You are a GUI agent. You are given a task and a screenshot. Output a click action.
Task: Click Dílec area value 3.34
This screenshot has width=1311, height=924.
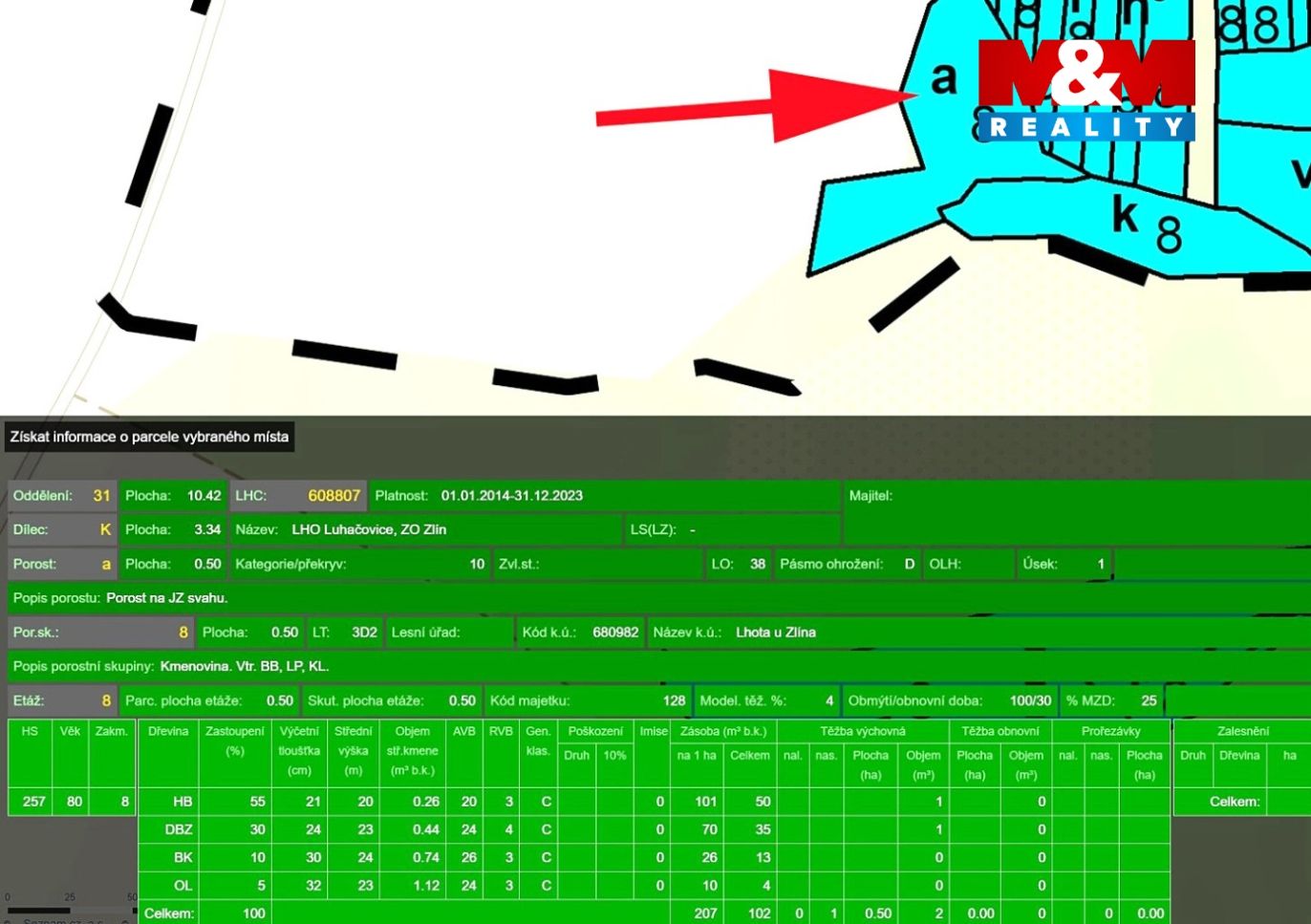pyautogui.click(x=207, y=529)
